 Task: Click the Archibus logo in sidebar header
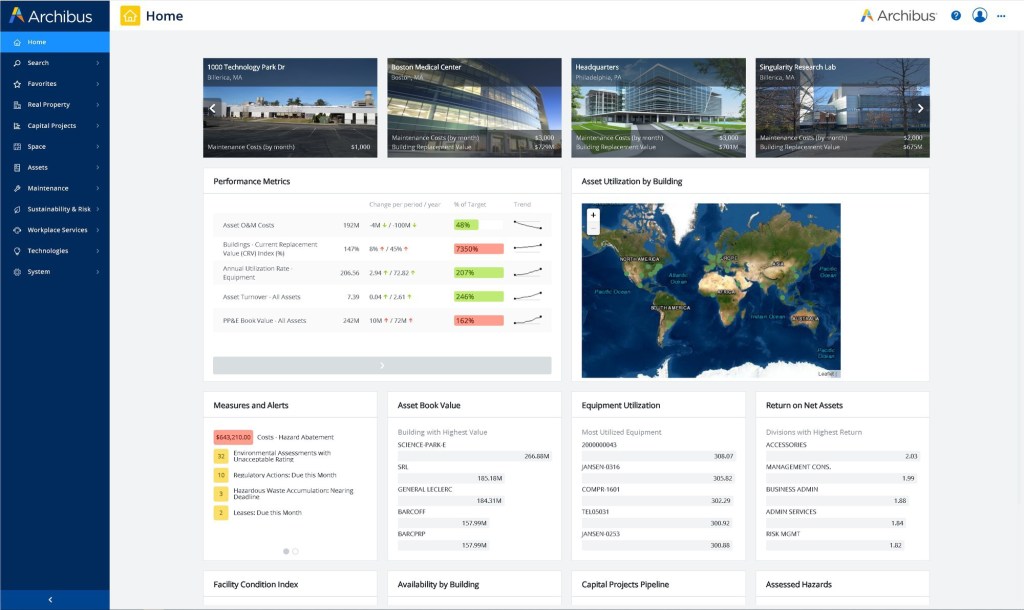50,16
